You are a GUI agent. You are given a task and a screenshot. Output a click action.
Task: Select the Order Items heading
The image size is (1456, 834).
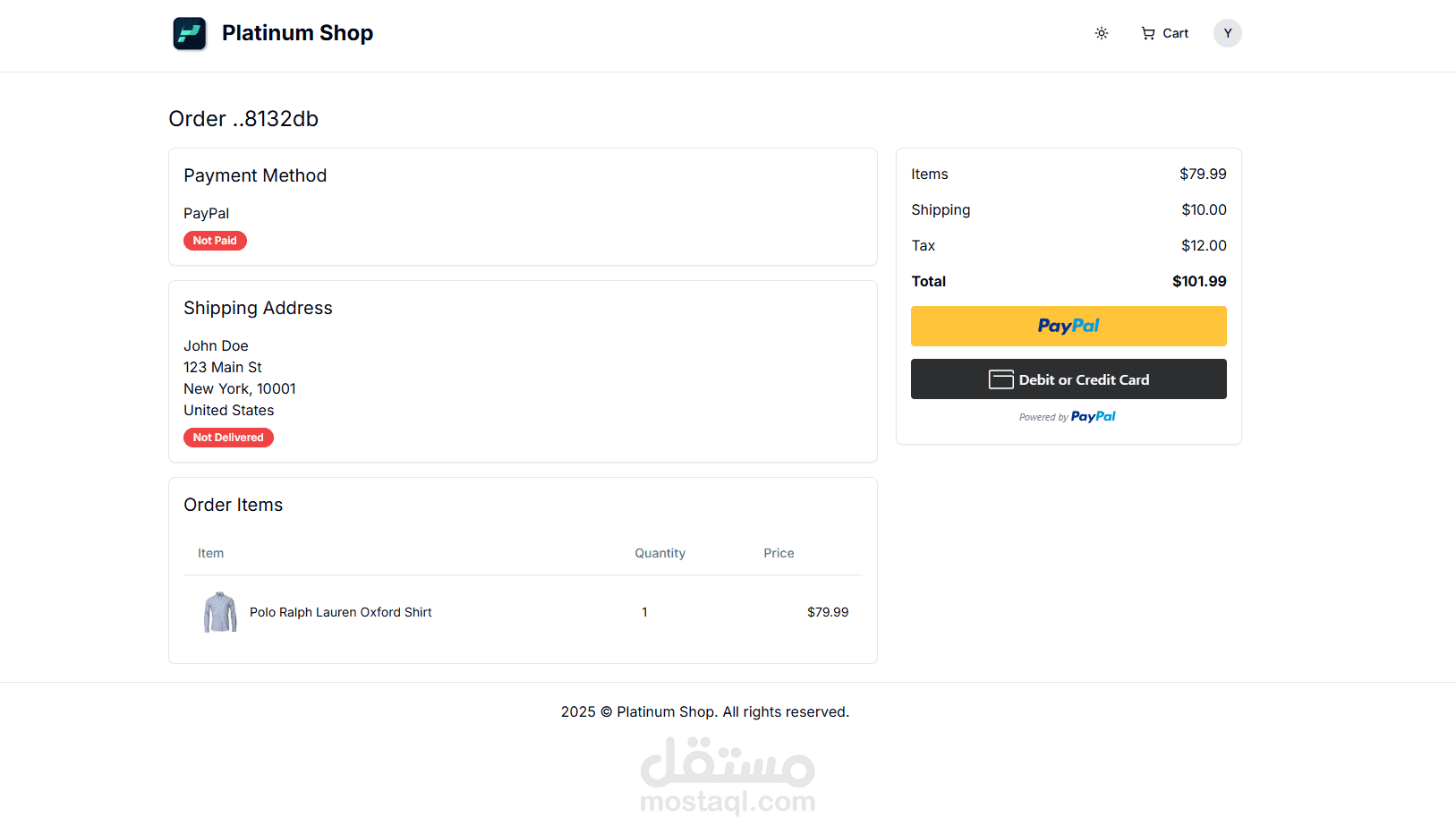point(233,505)
